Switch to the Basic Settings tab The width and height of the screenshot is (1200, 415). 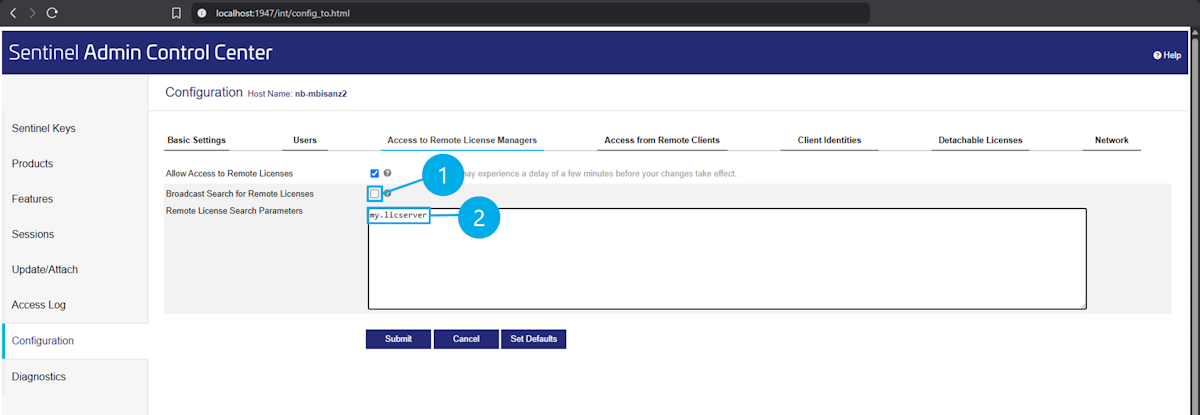tap(196, 140)
